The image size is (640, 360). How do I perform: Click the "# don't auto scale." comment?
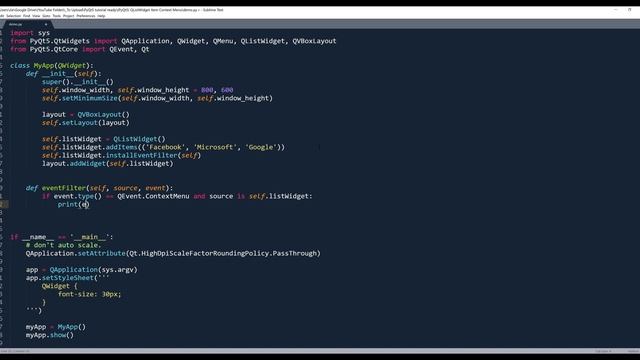64,245
